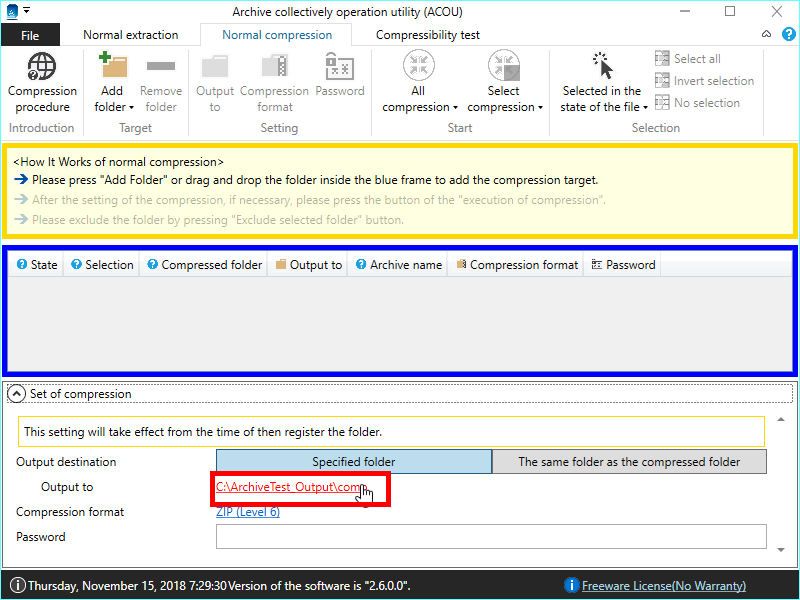Click the All compression start icon

tap(419, 66)
